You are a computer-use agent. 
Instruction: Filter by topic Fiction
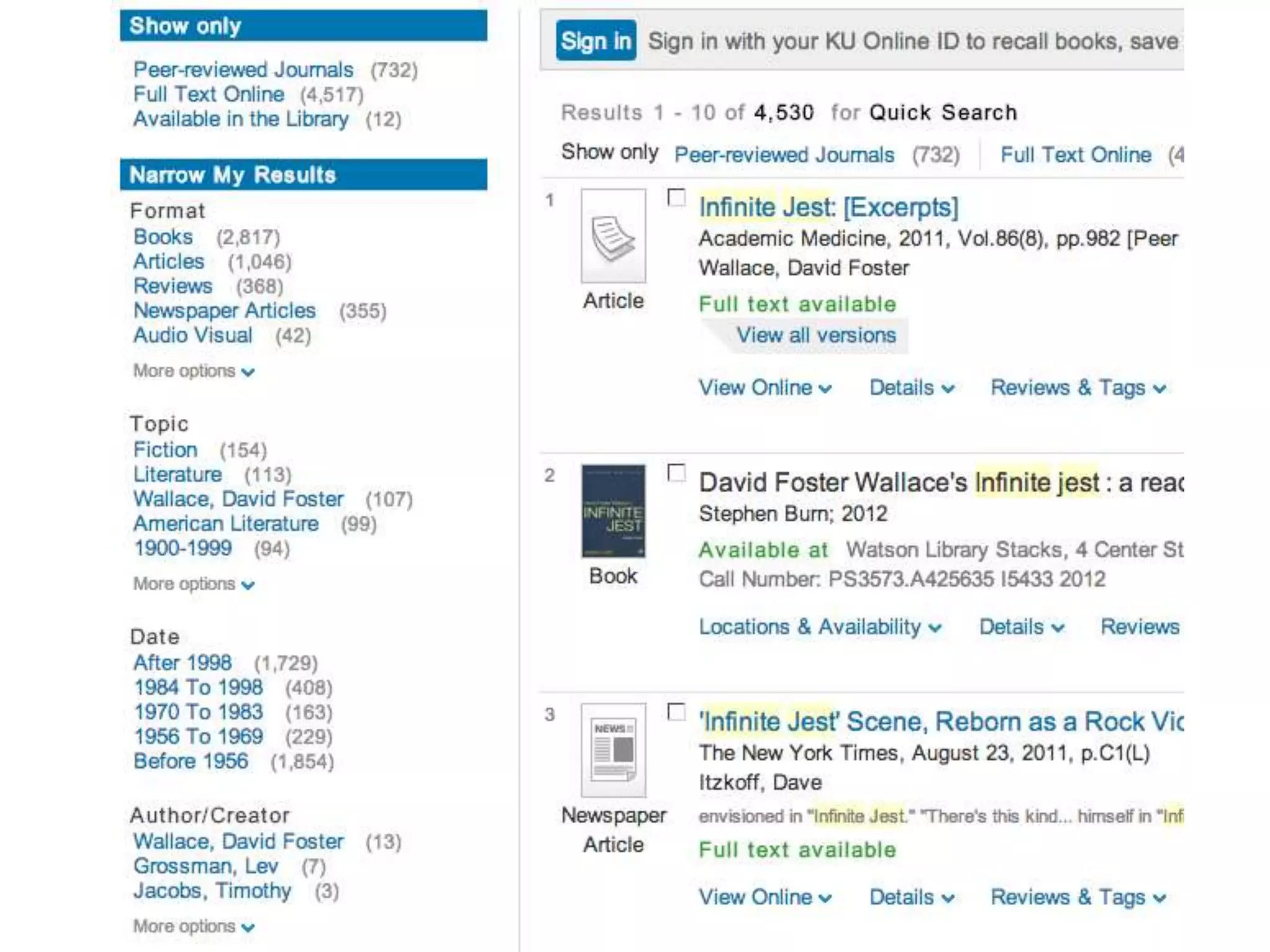(x=166, y=450)
